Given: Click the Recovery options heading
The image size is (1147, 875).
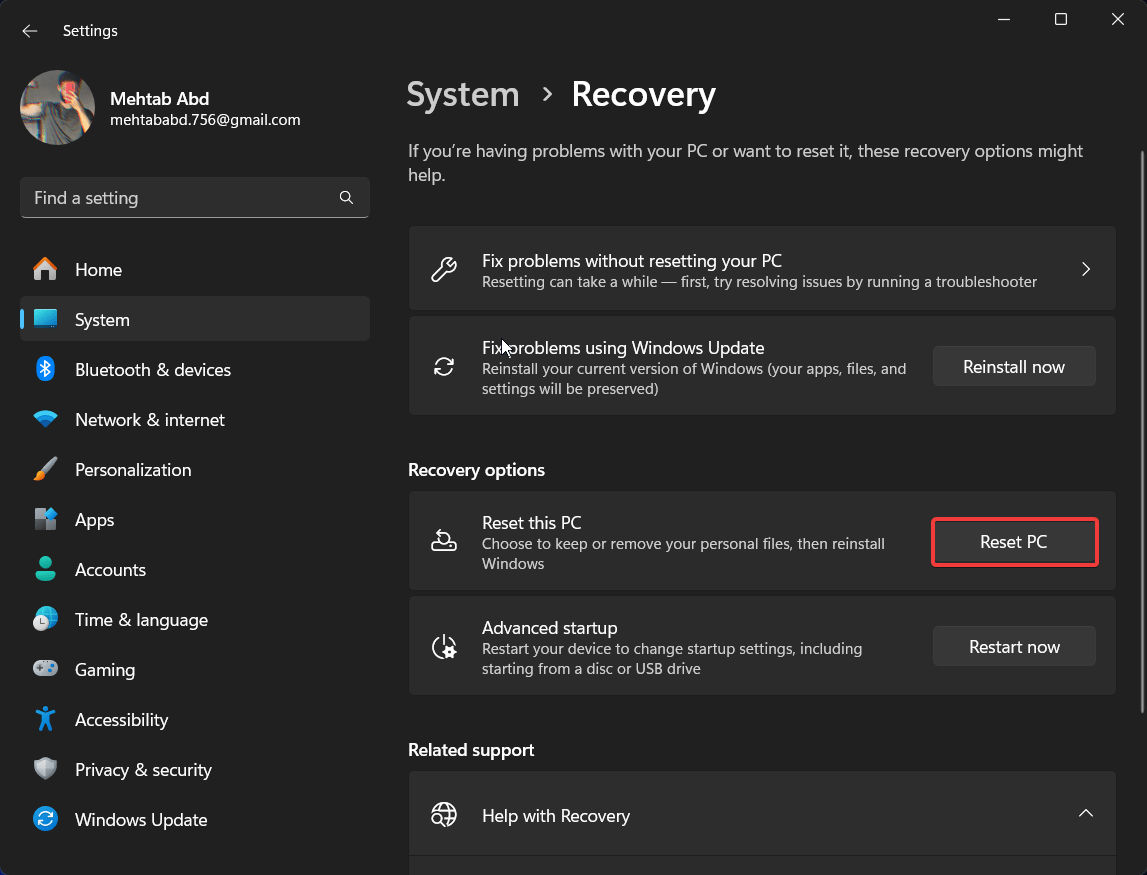Looking at the screenshot, I should (476, 470).
